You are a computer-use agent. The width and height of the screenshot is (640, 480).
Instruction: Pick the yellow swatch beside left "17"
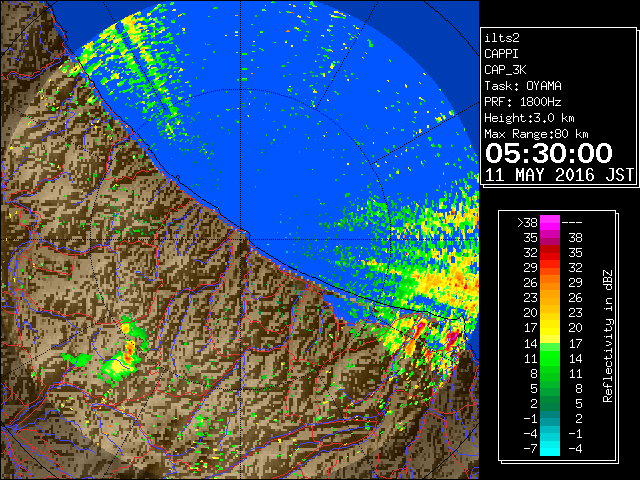(x=550, y=328)
